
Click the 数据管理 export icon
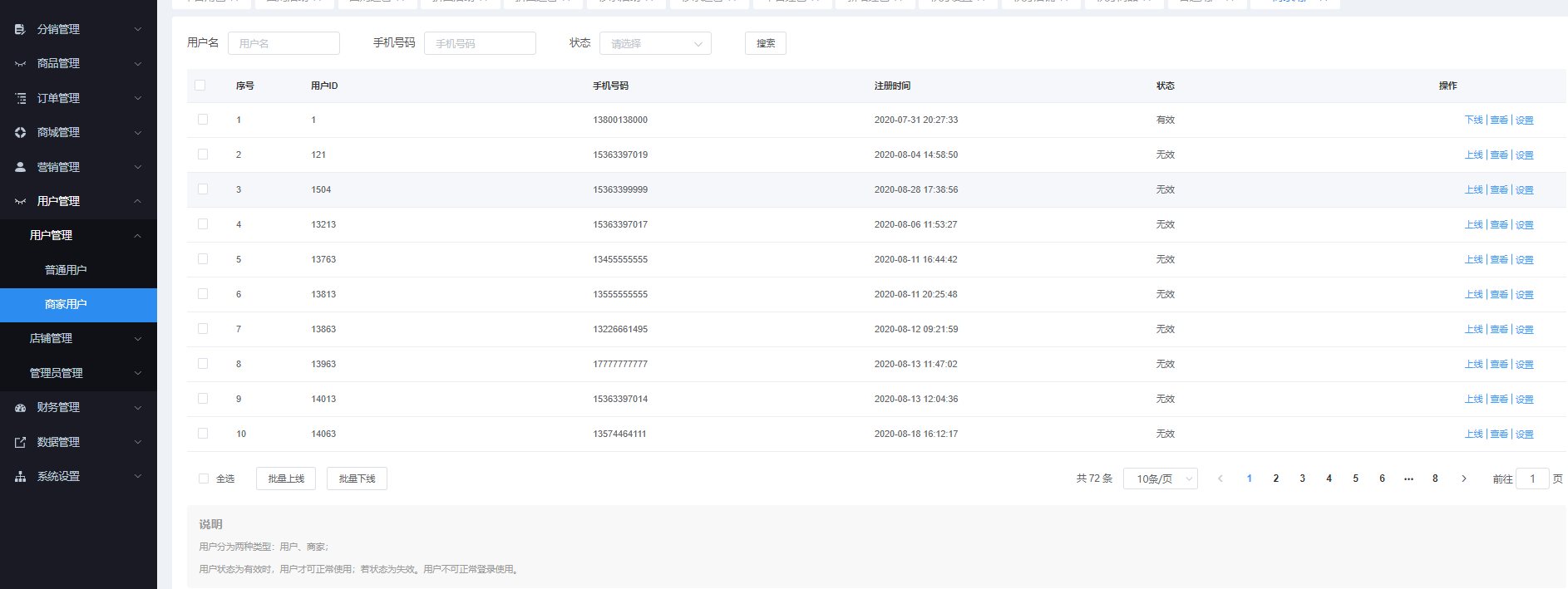20,443
